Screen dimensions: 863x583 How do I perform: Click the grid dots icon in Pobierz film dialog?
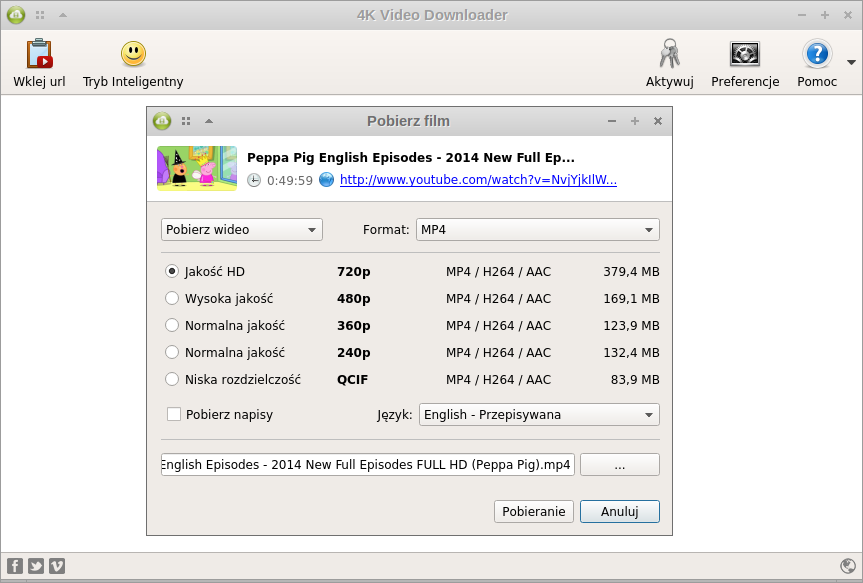186,121
